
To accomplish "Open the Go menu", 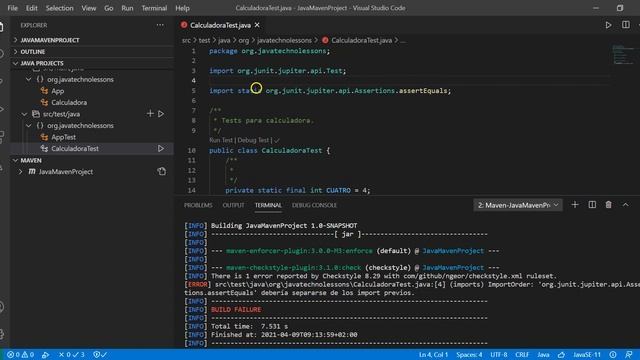I will click(x=109, y=8).
